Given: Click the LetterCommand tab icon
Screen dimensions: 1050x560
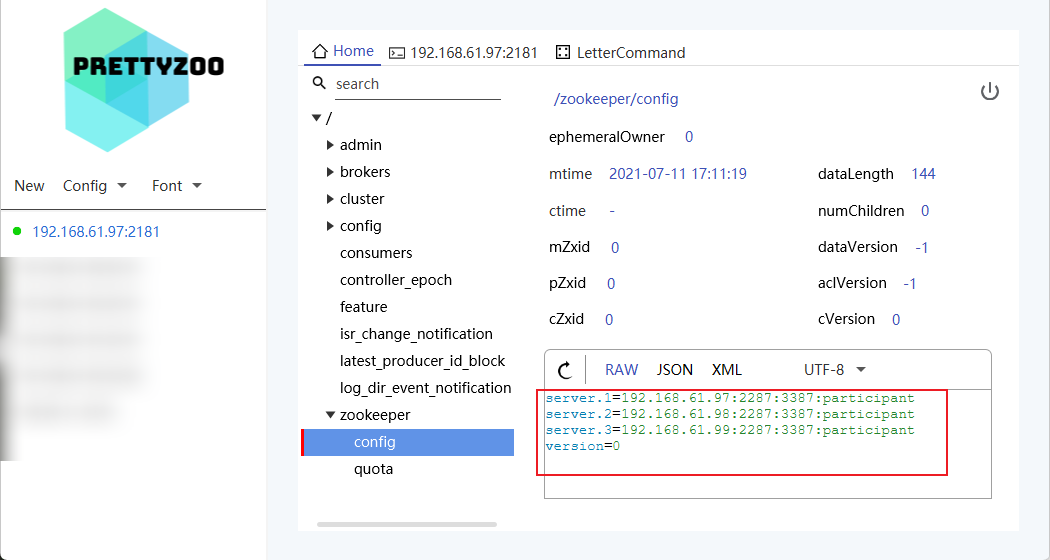Looking at the screenshot, I should coord(563,52).
